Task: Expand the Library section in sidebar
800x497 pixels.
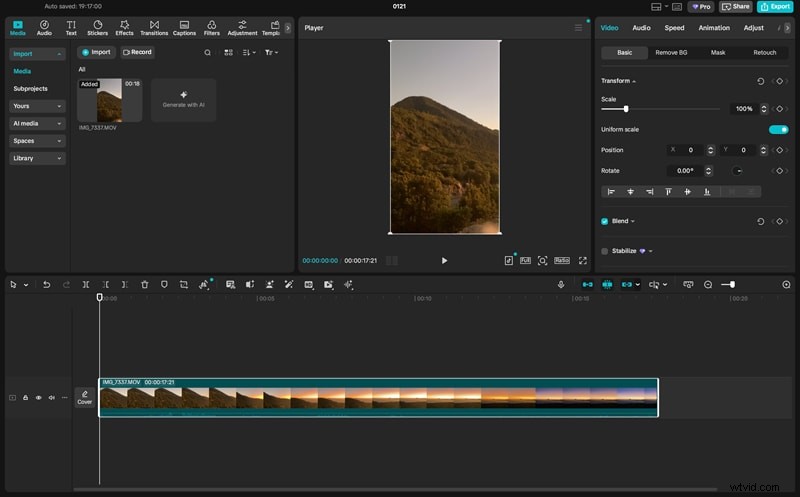Action: click(38, 158)
